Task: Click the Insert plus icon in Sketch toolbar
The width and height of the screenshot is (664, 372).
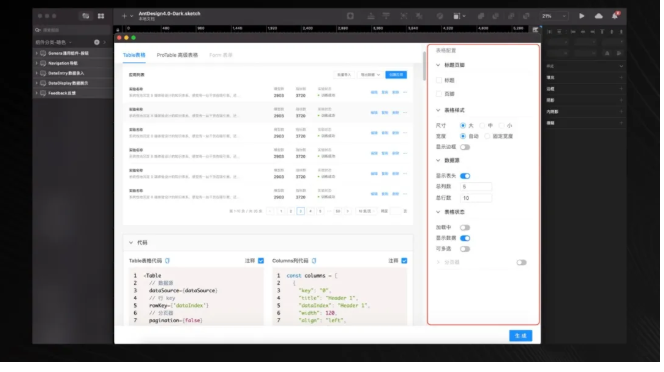Action: 124,16
